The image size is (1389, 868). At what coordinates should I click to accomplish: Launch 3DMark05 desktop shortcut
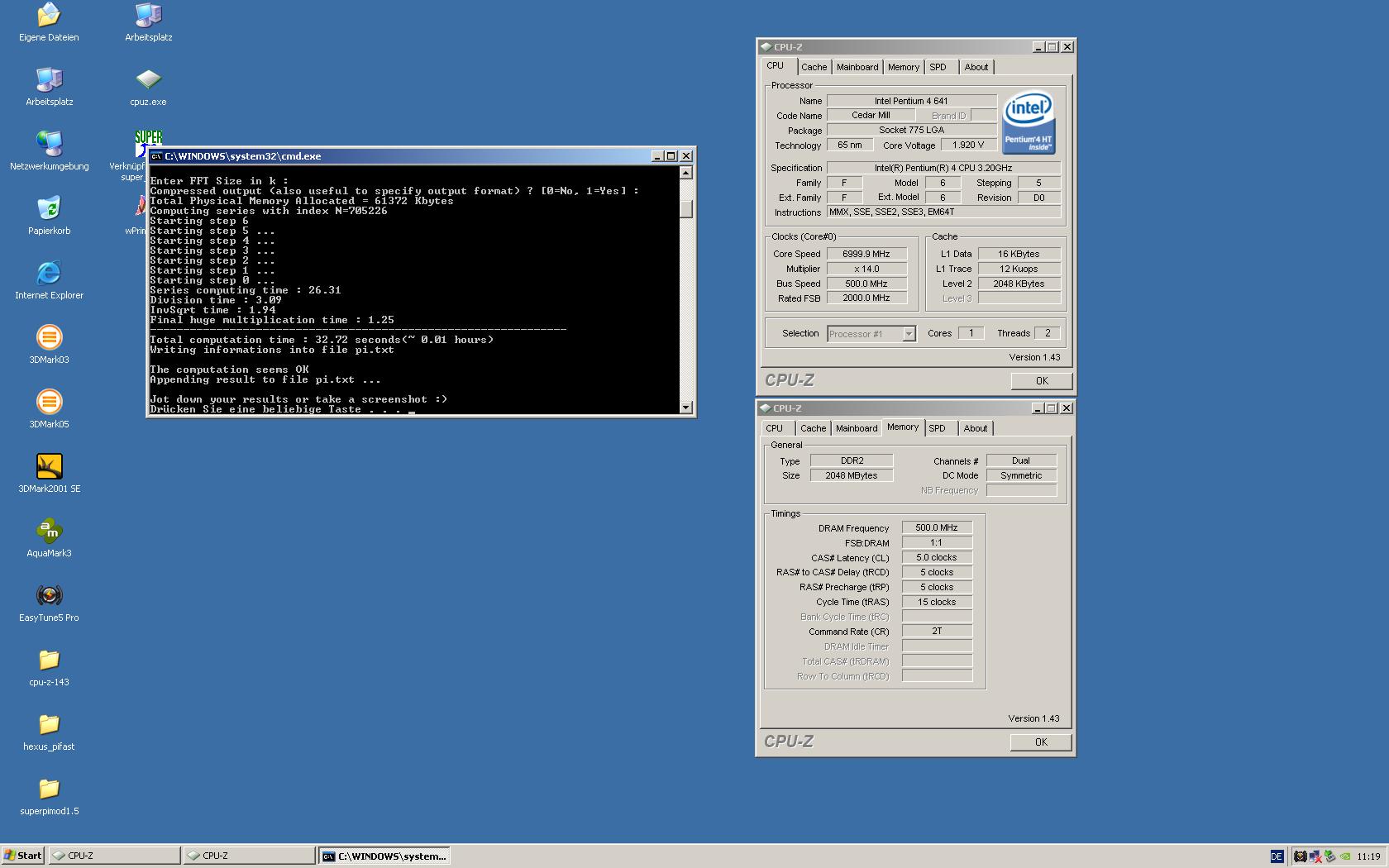pos(49,409)
